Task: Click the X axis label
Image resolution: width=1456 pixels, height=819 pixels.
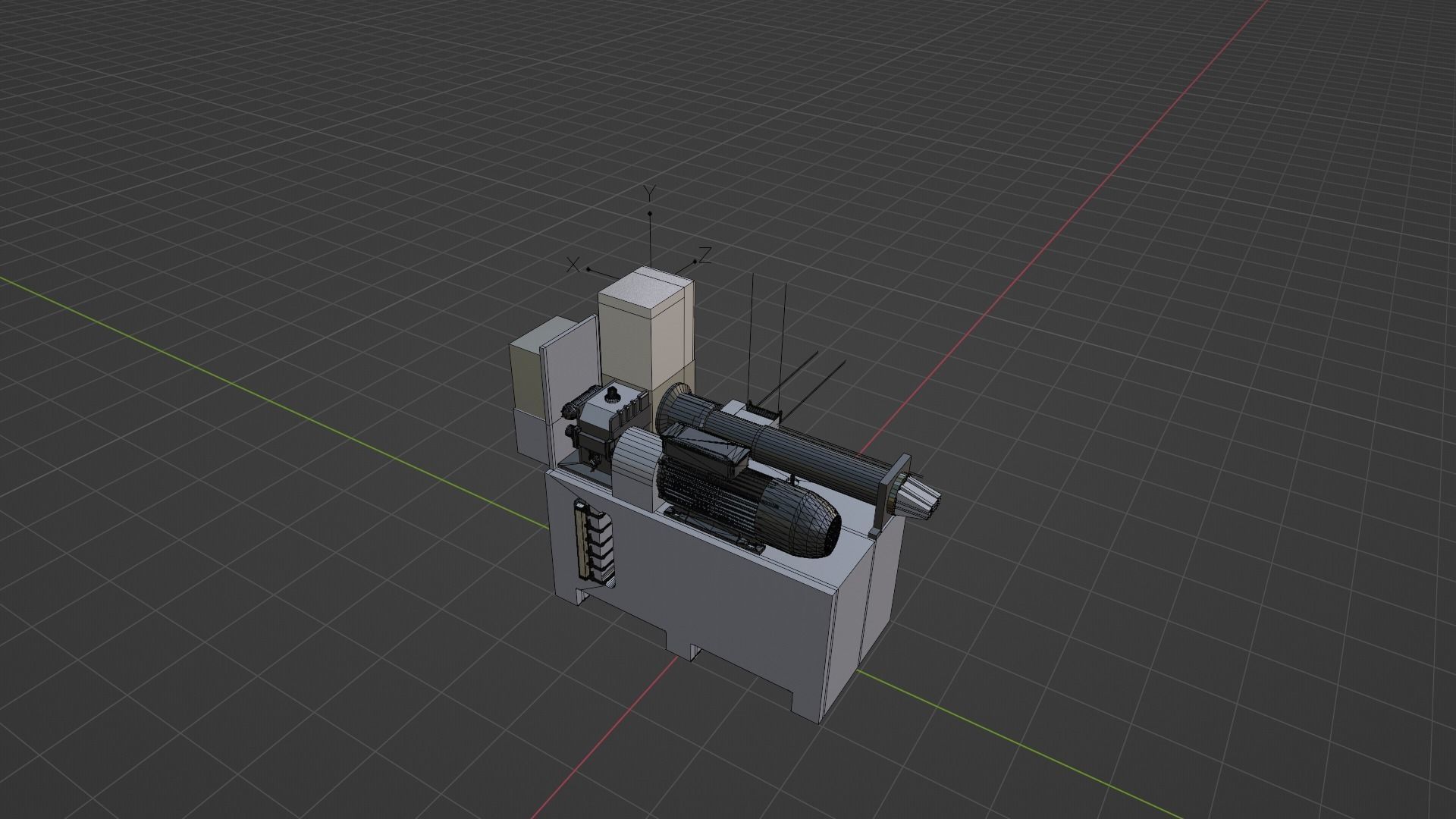Action: [x=574, y=265]
